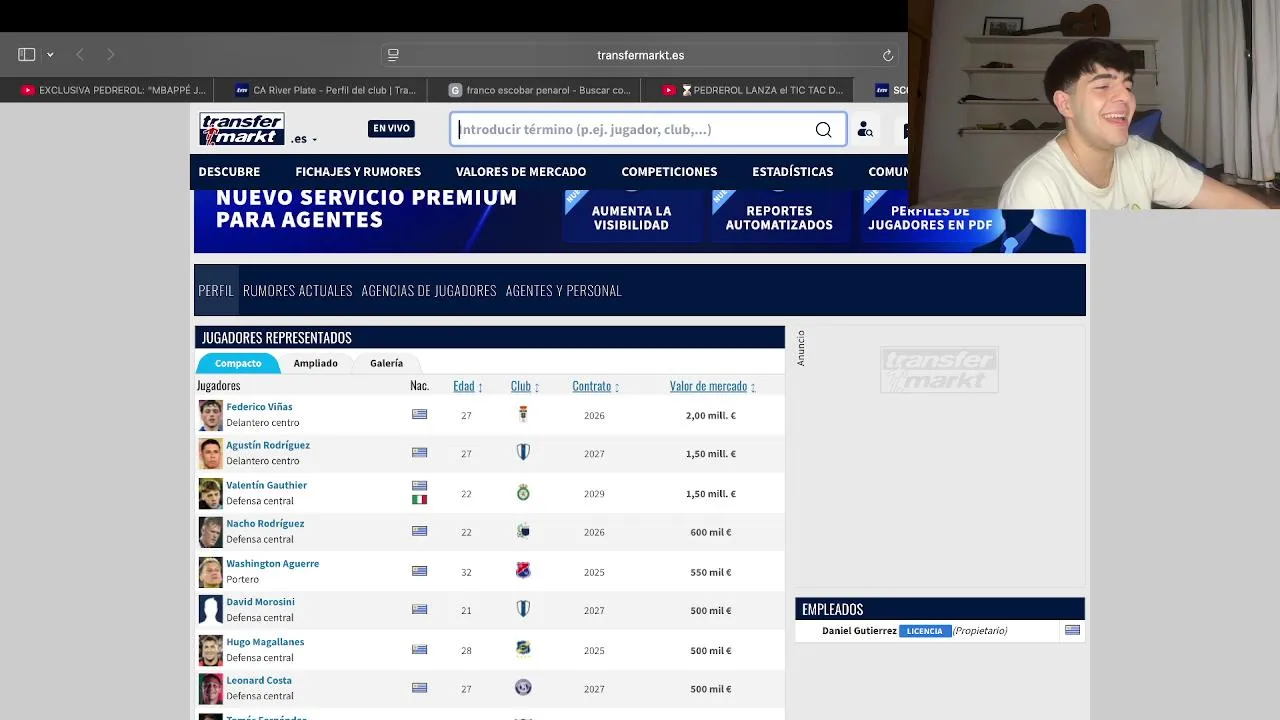This screenshot has height=720, width=1280.
Task: Go back with the browser back arrow
Action: pos(80,54)
